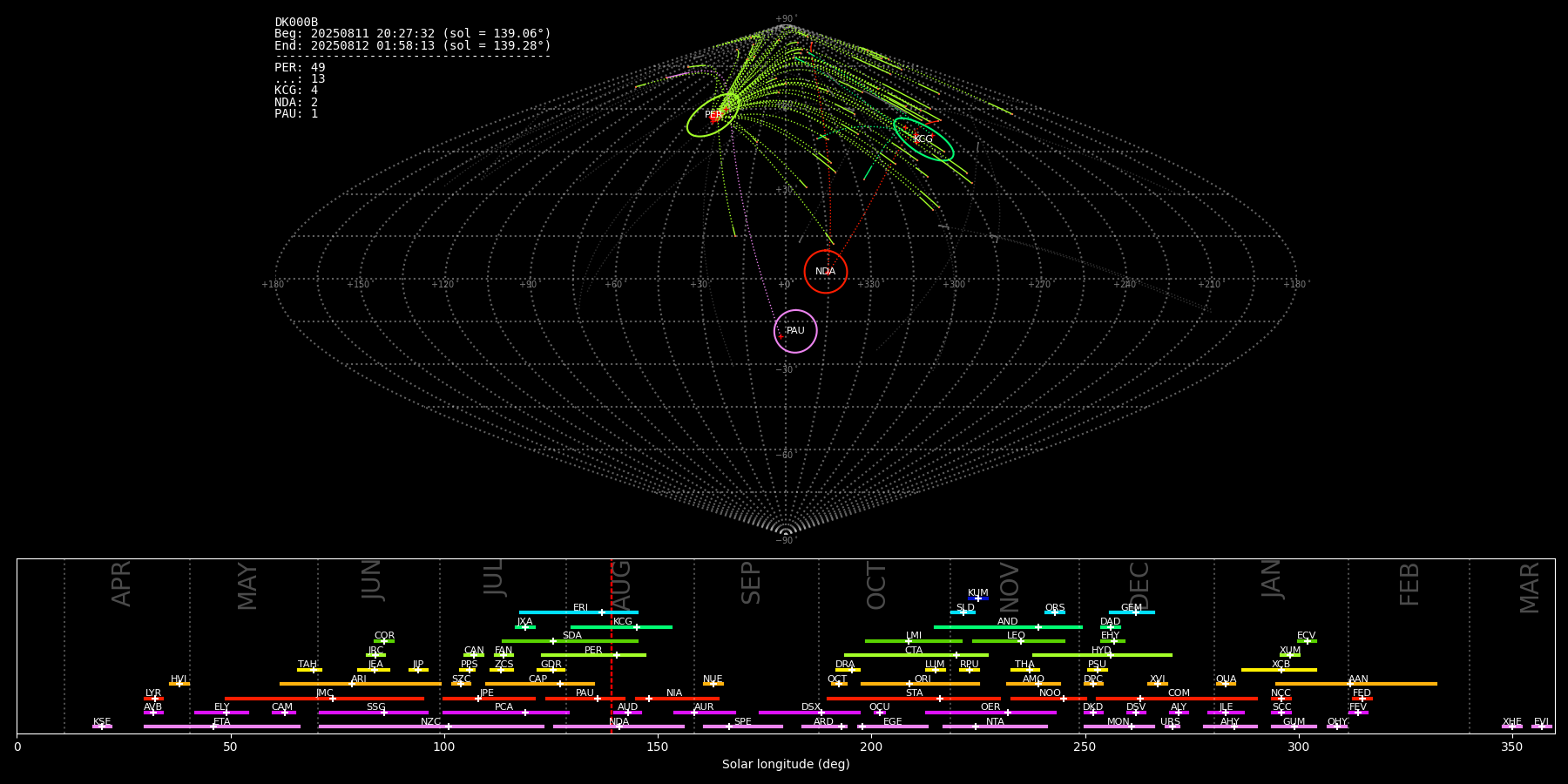Click the ERI shower bar in timeline
Screen dimensions: 1568x784
click(578, 612)
